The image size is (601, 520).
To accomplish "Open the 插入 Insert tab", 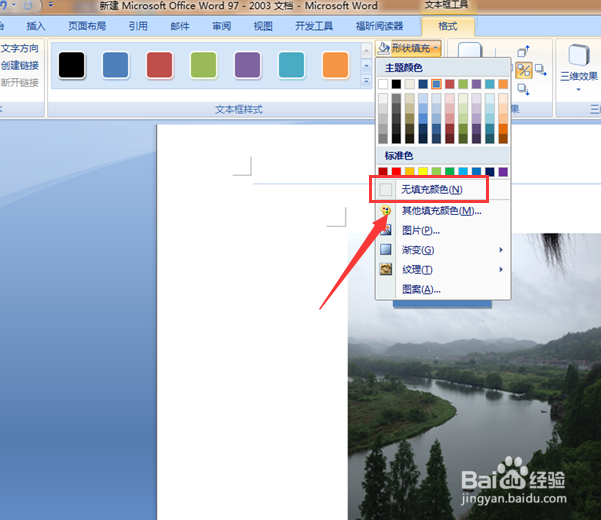I will point(36,26).
